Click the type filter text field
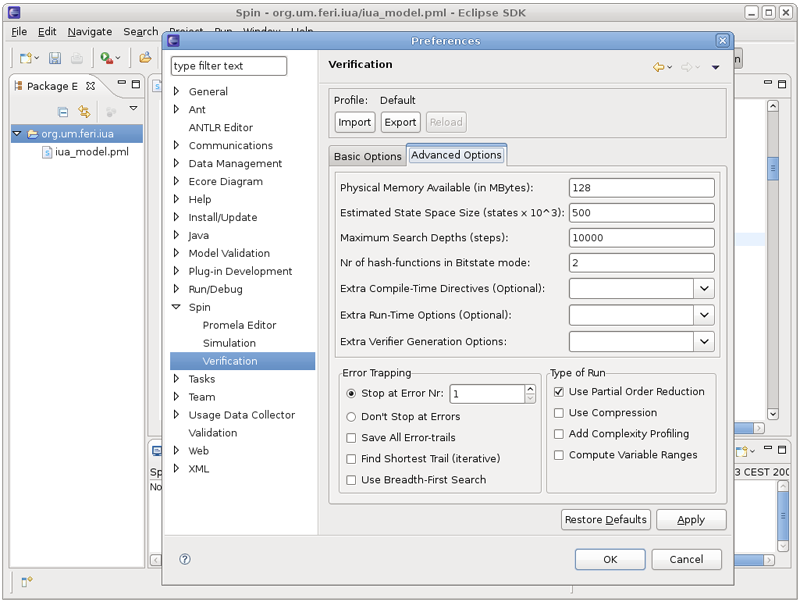Screen dimensions: 800x602 [x=228, y=64]
